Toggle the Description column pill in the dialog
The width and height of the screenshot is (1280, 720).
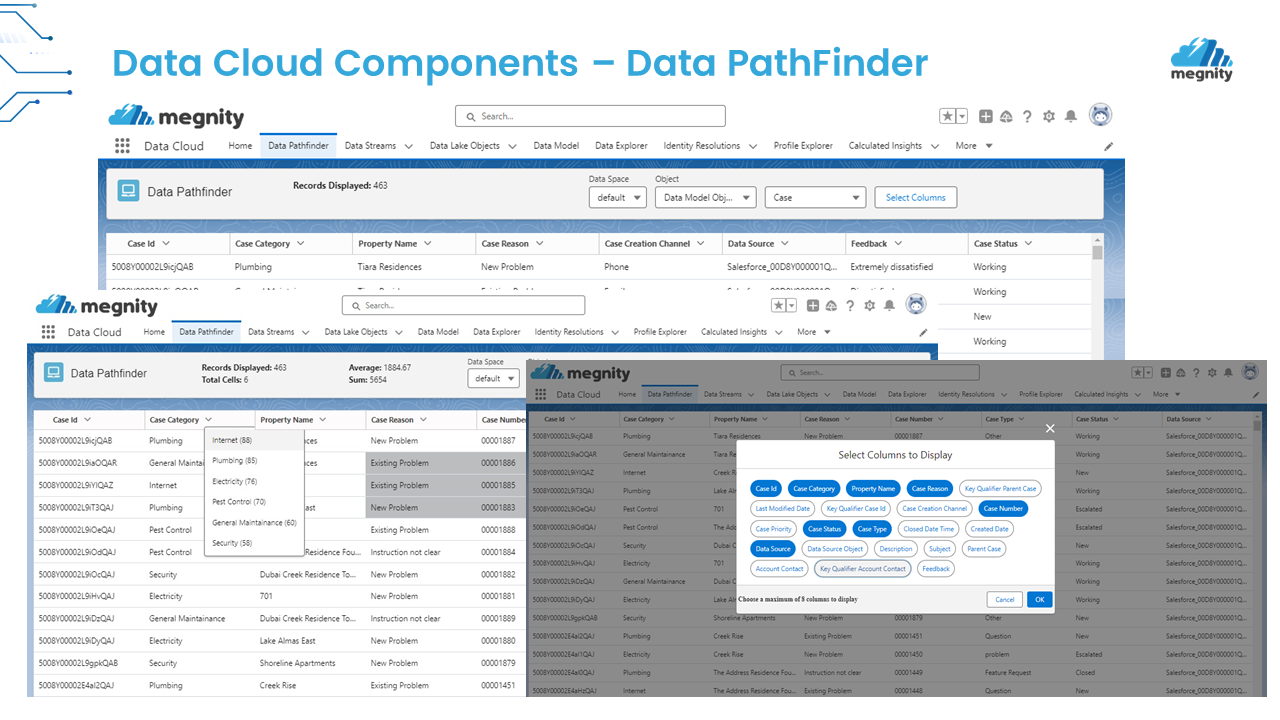tap(895, 548)
